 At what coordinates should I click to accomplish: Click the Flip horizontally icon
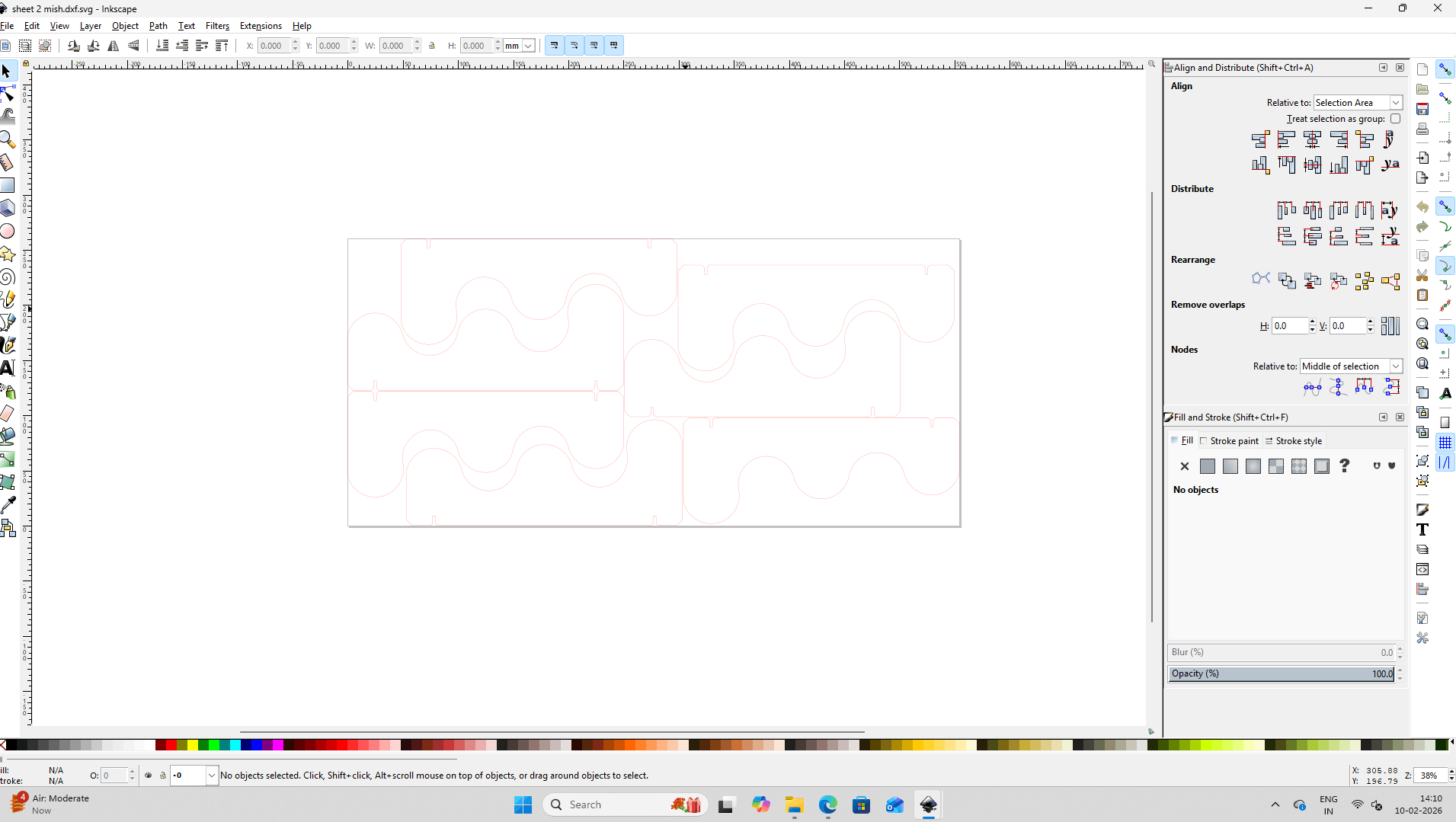pos(114,46)
